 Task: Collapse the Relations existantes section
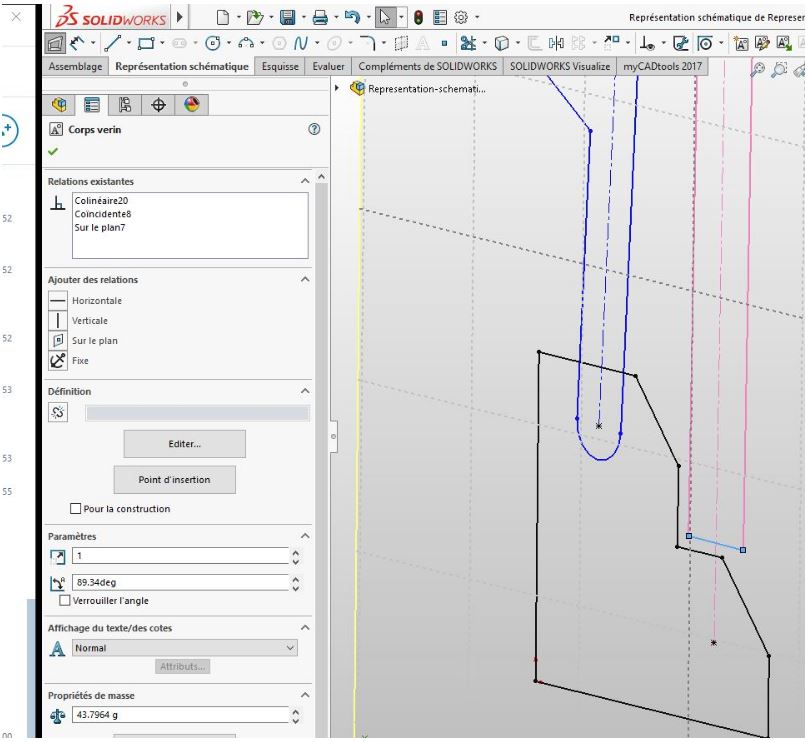[x=305, y=181]
